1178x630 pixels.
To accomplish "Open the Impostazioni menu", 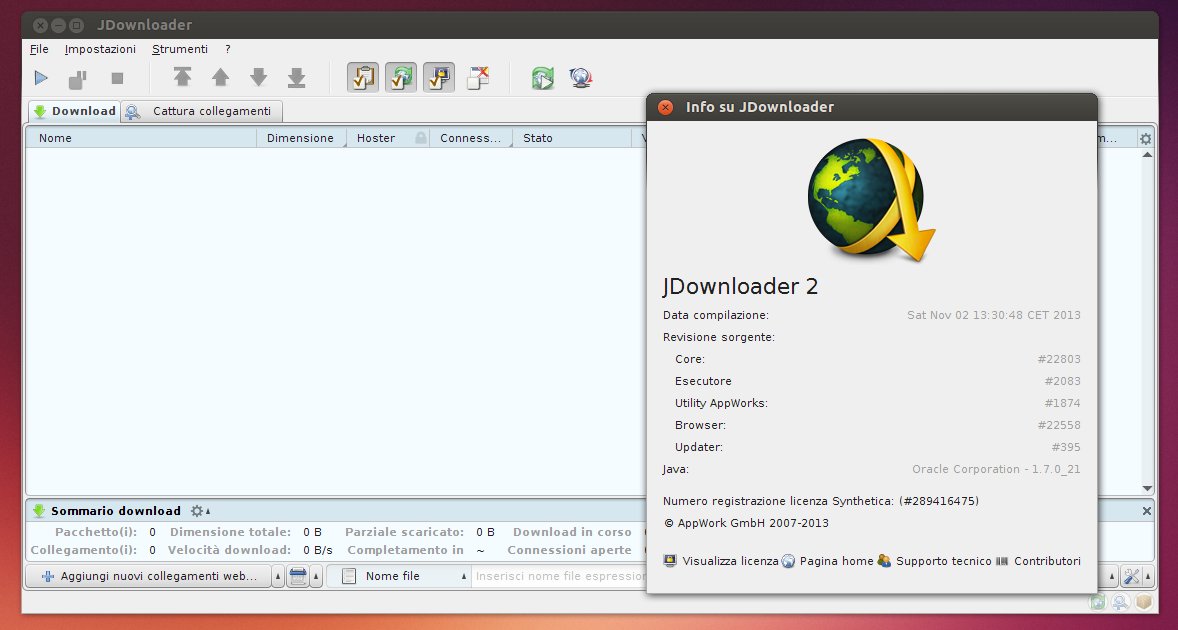I will pos(100,49).
